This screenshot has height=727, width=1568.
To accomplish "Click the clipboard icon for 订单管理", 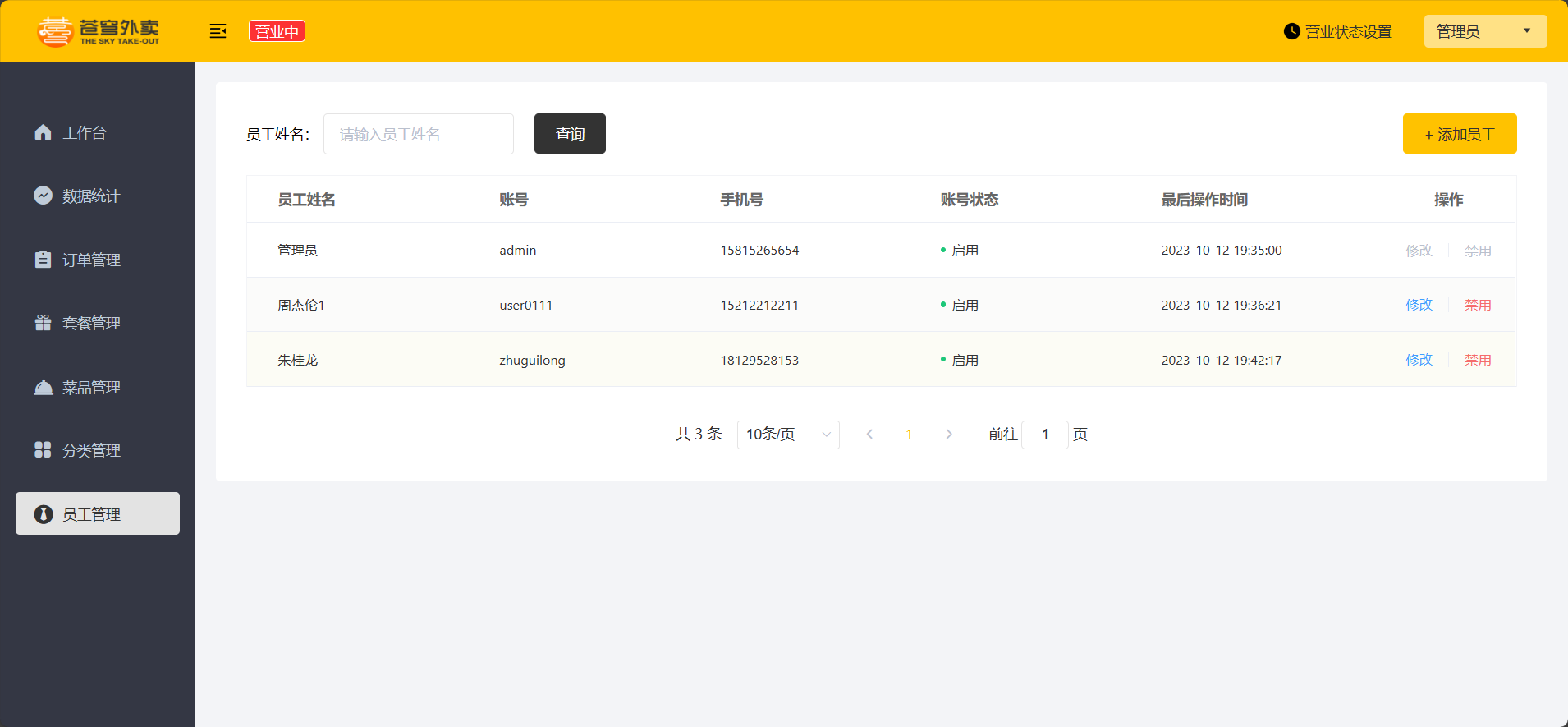I will pyautogui.click(x=43, y=260).
